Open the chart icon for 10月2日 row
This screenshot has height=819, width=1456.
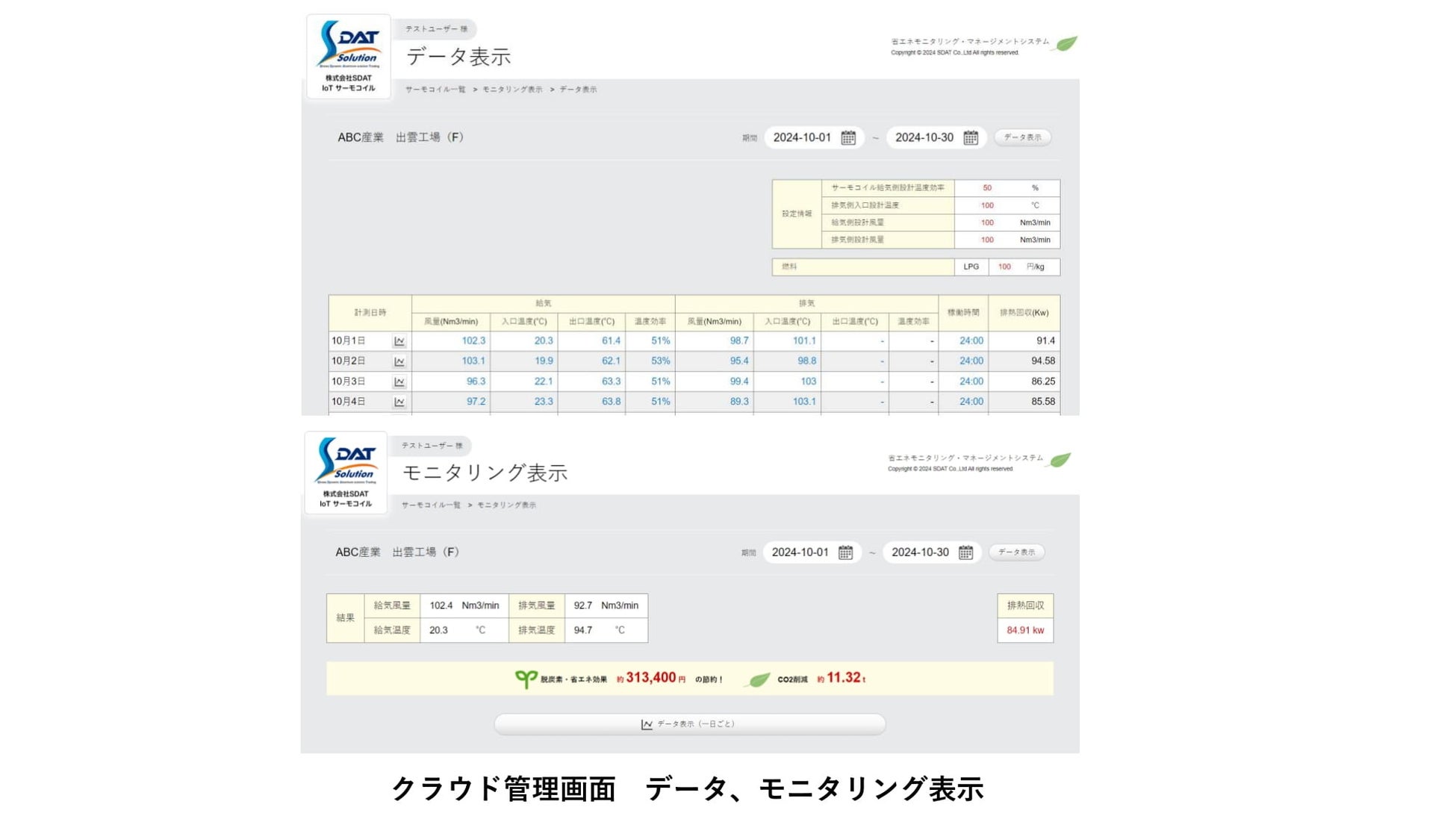pos(399,361)
